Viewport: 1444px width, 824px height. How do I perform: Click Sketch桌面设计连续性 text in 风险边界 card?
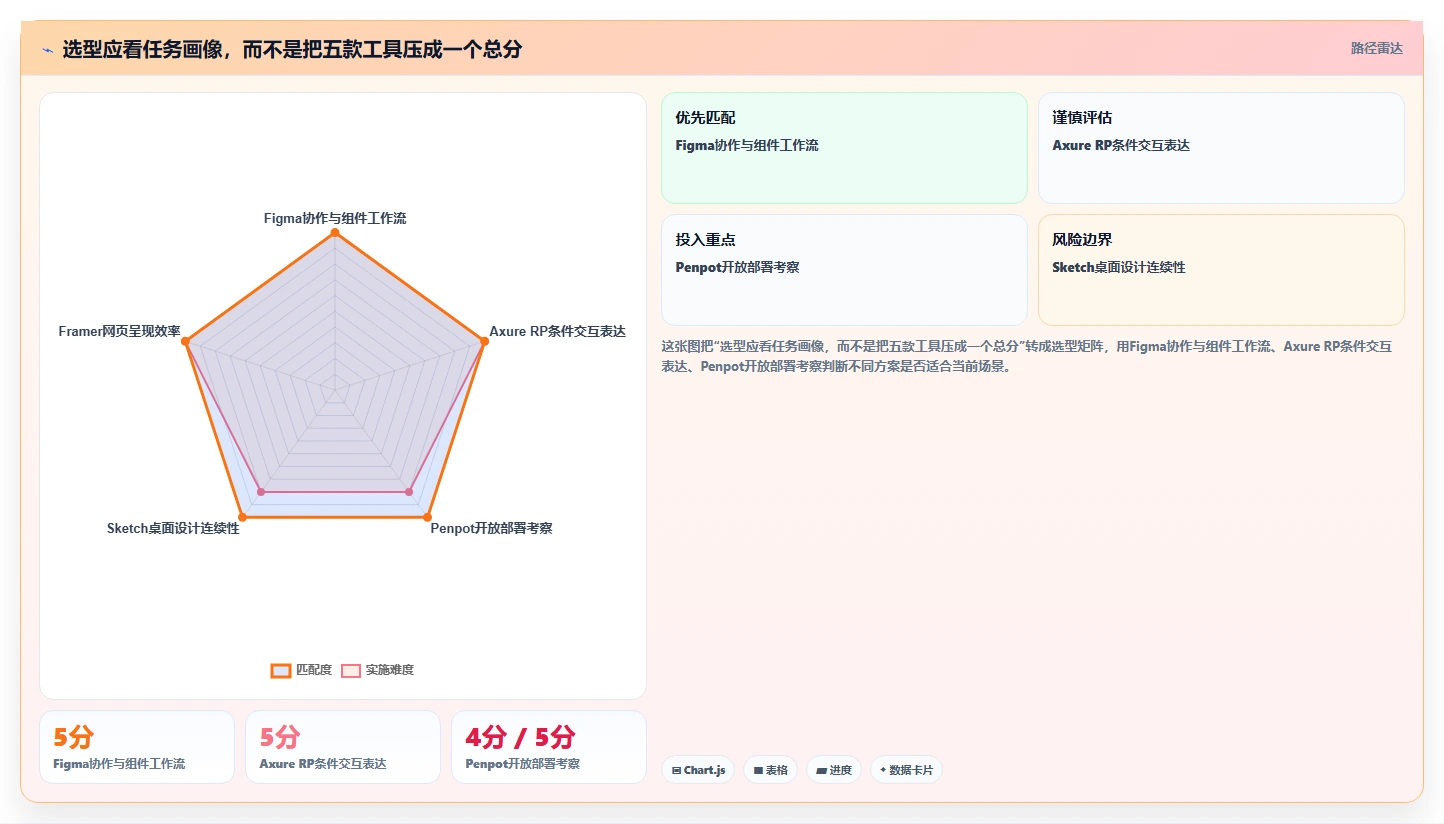click(x=1119, y=267)
